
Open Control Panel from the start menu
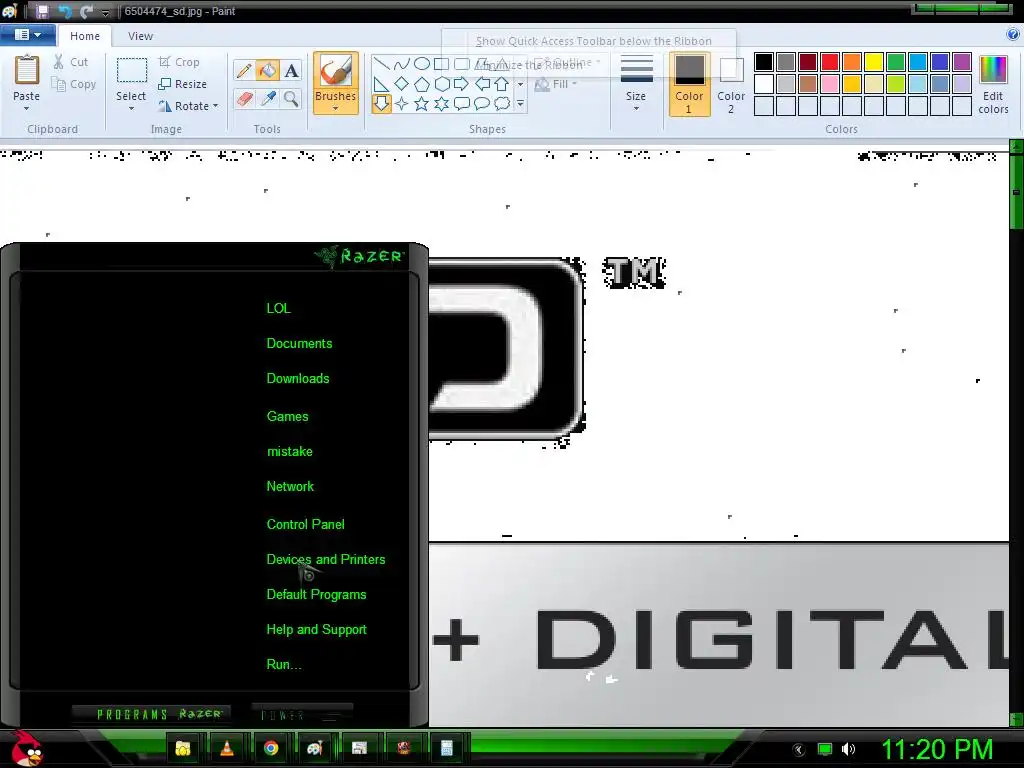[x=306, y=524]
